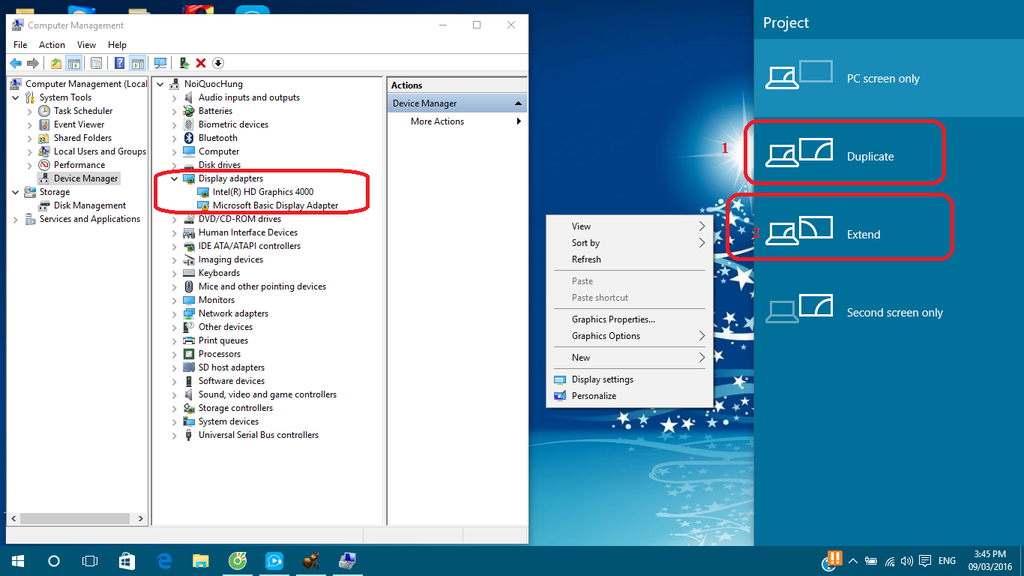Click the Batteries category icon
This screenshot has width=1024, height=576.
click(189, 111)
